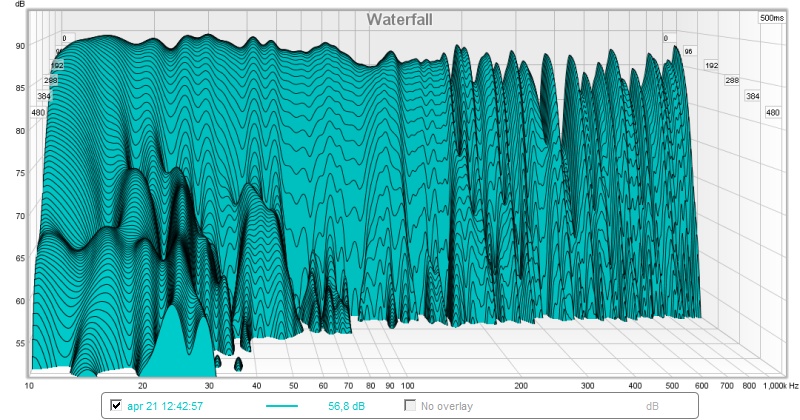The image size is (800, 420).
Task: Click the 85 value on the dB axis
Action: [20, 88]
